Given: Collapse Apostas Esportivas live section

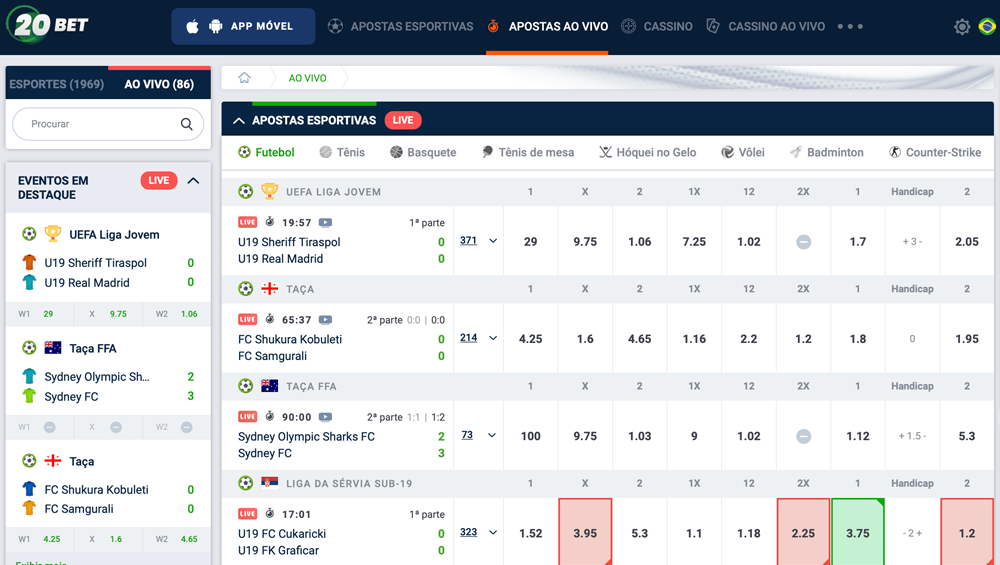Looking at the screenshot, I should (x=239, y=121).
